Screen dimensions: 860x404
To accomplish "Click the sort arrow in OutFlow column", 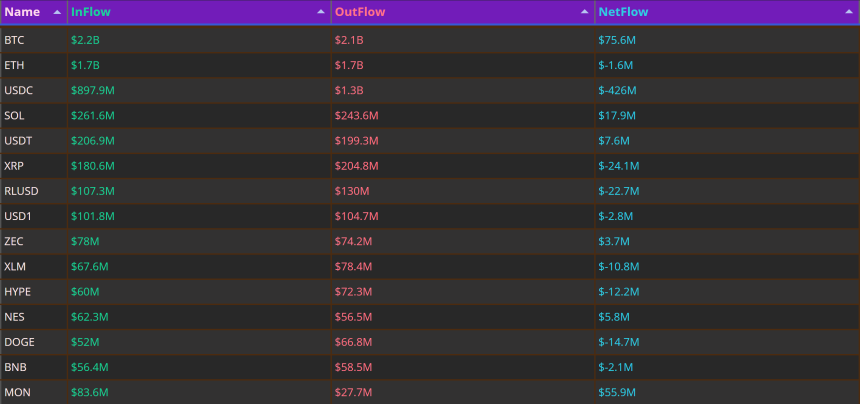I will (x=584, y=12).
